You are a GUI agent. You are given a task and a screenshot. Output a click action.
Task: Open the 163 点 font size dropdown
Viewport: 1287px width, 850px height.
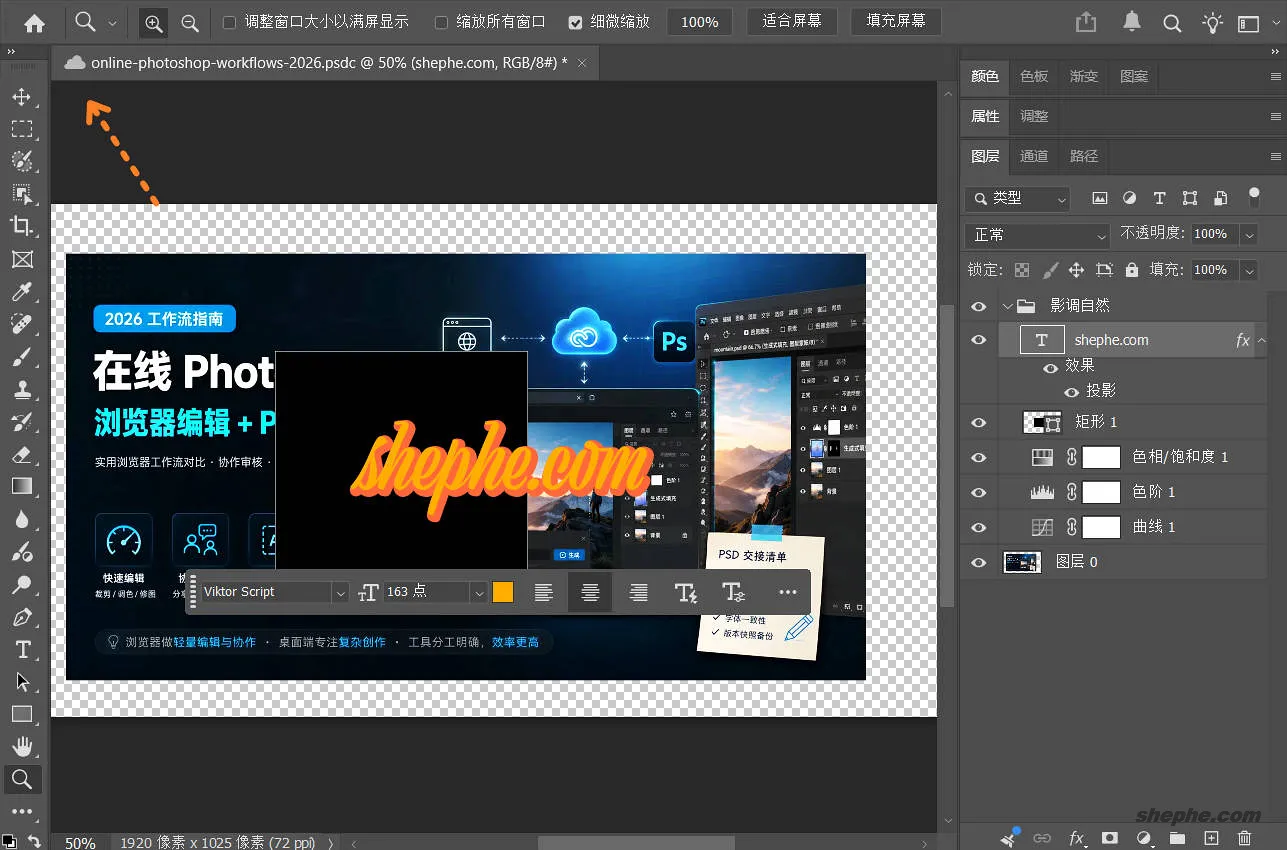coord(479,592)
